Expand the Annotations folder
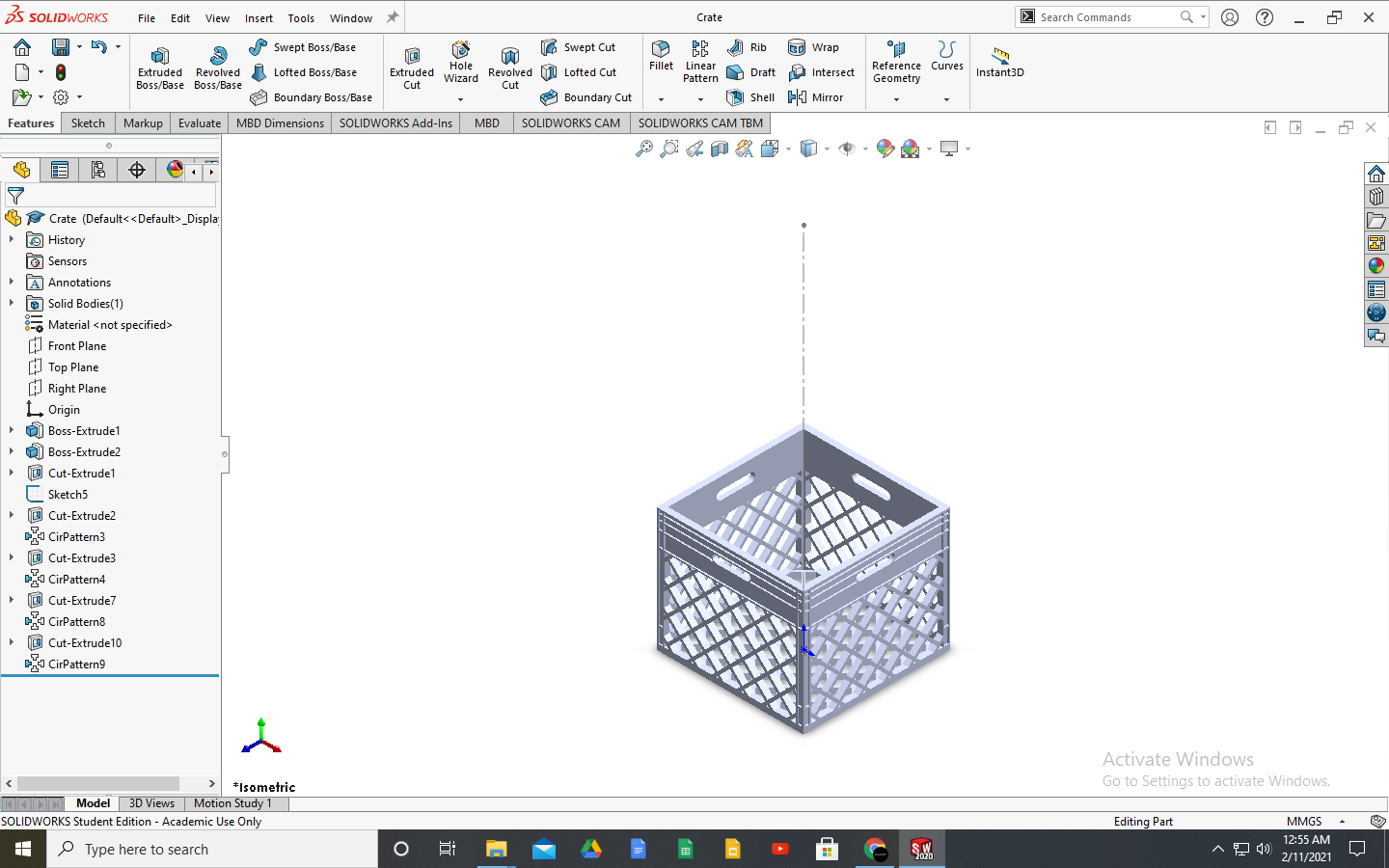Screen dimensions: 1389x868 12,283
